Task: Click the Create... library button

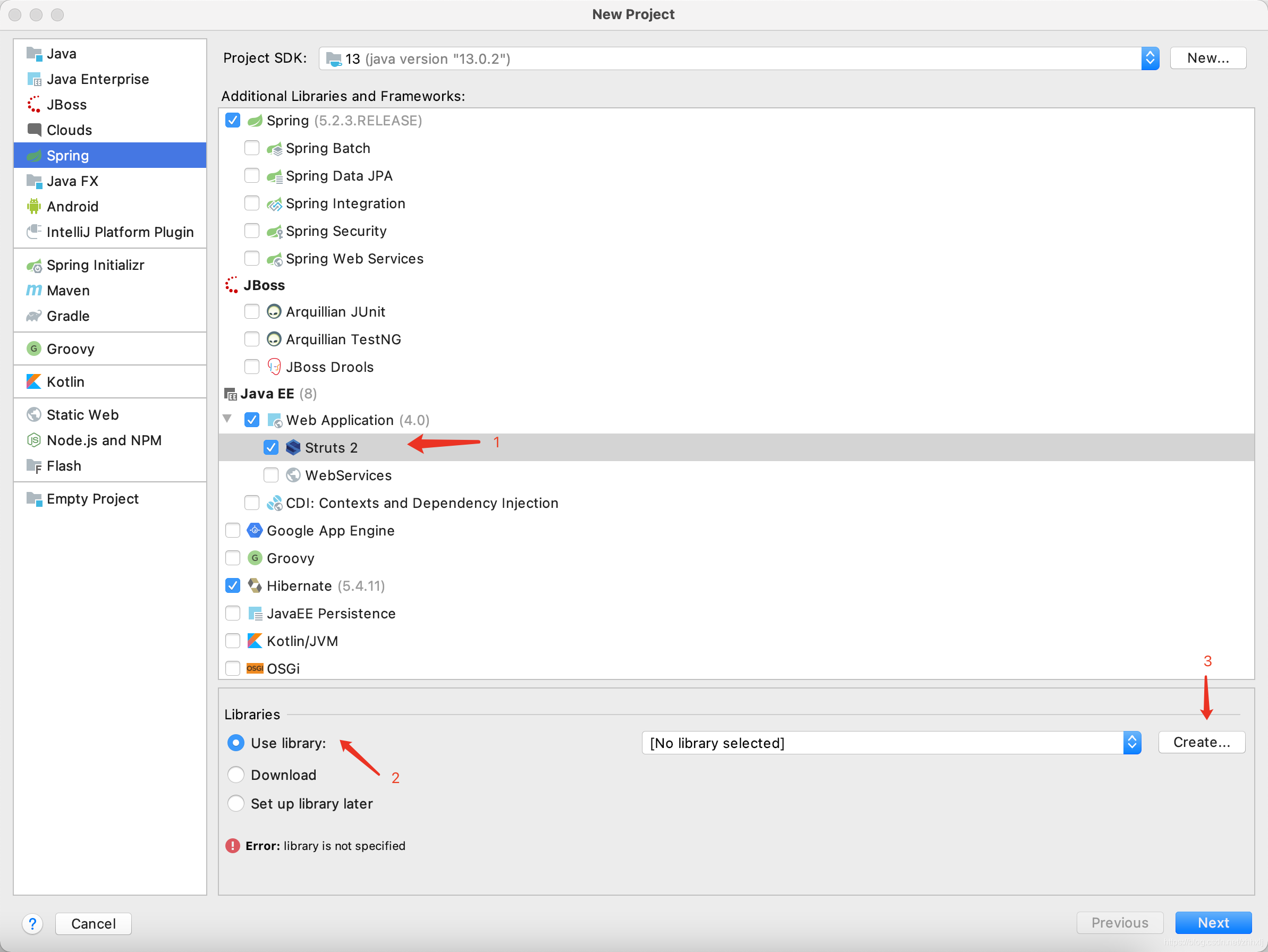Action: coord(1201,742)
